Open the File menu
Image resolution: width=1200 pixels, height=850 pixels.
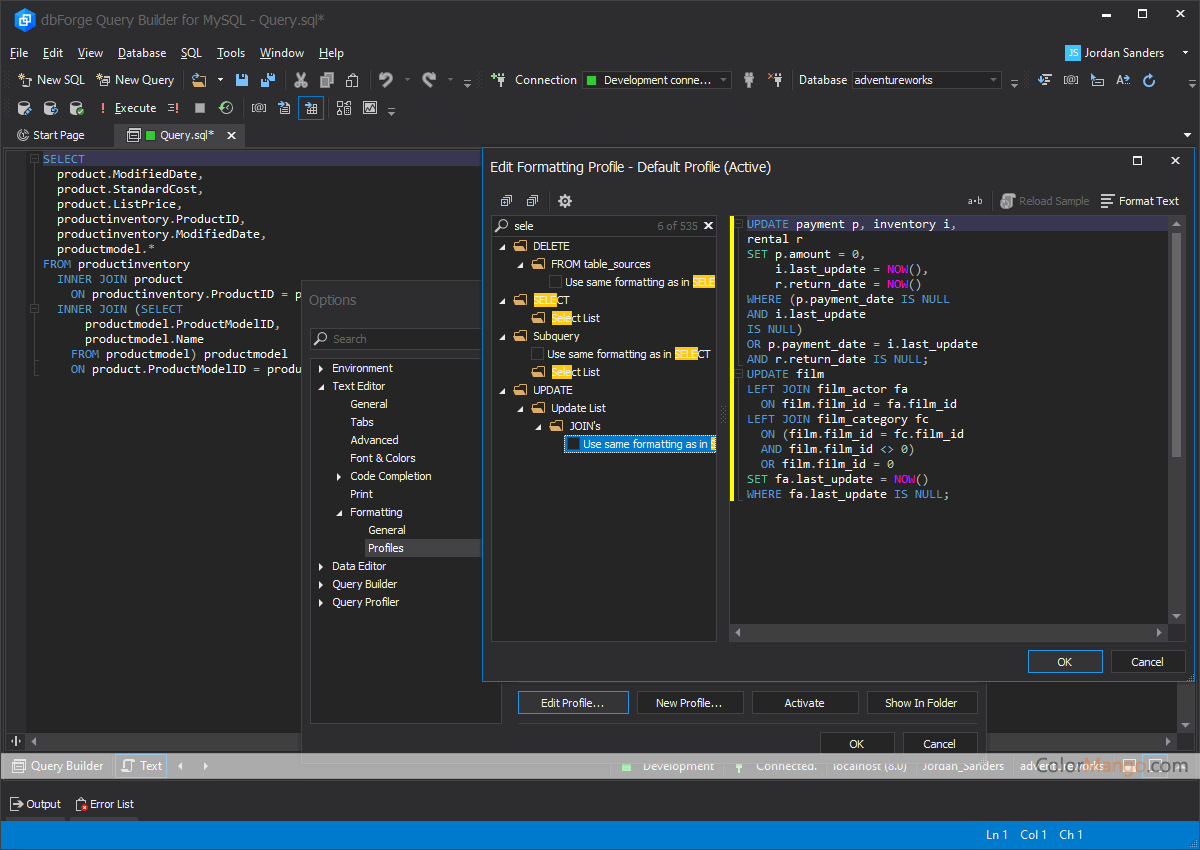[19, 53]
